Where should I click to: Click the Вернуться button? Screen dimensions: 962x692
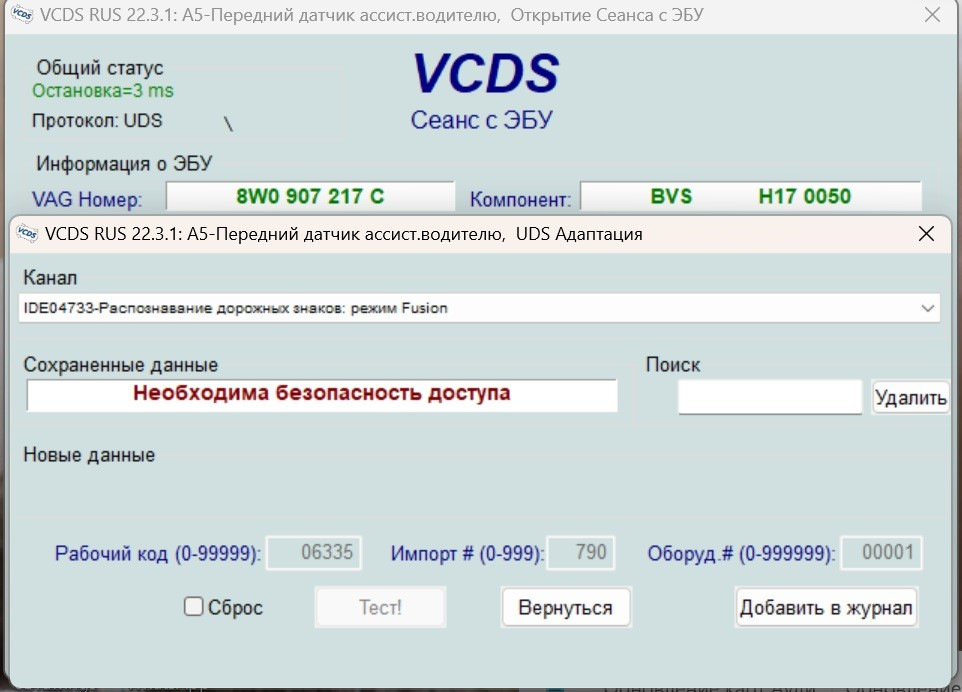pos(565,608)
